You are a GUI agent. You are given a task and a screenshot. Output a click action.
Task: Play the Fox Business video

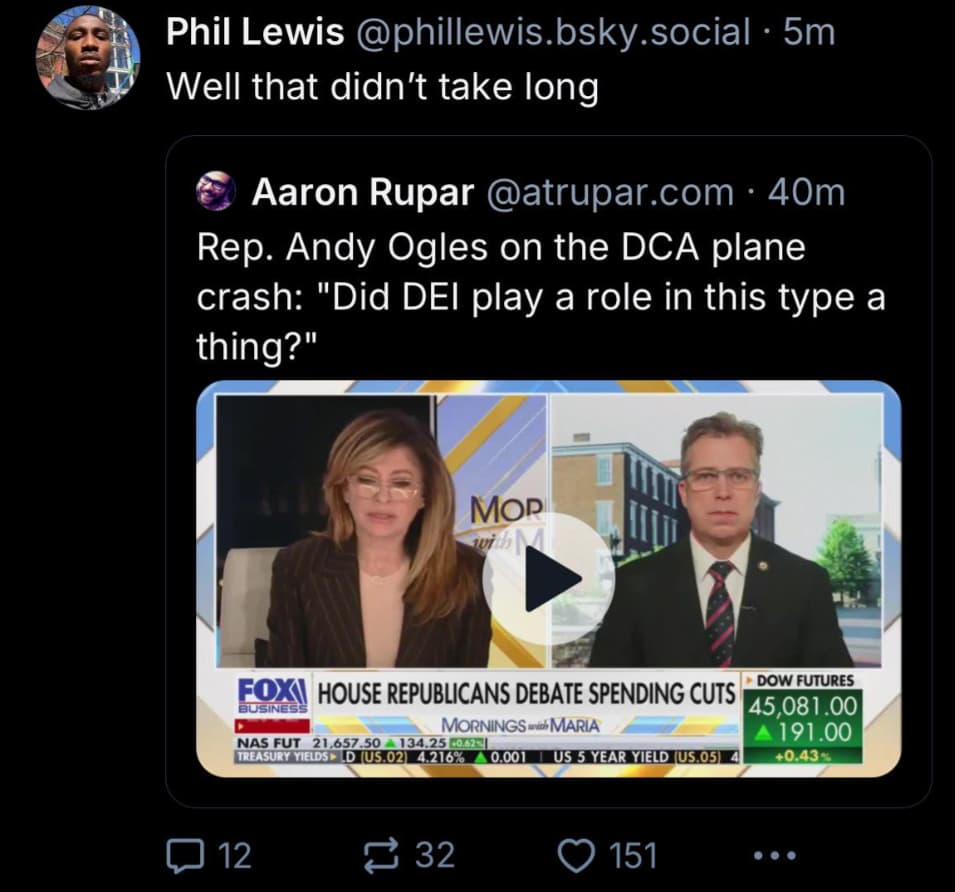coord(549,578)
